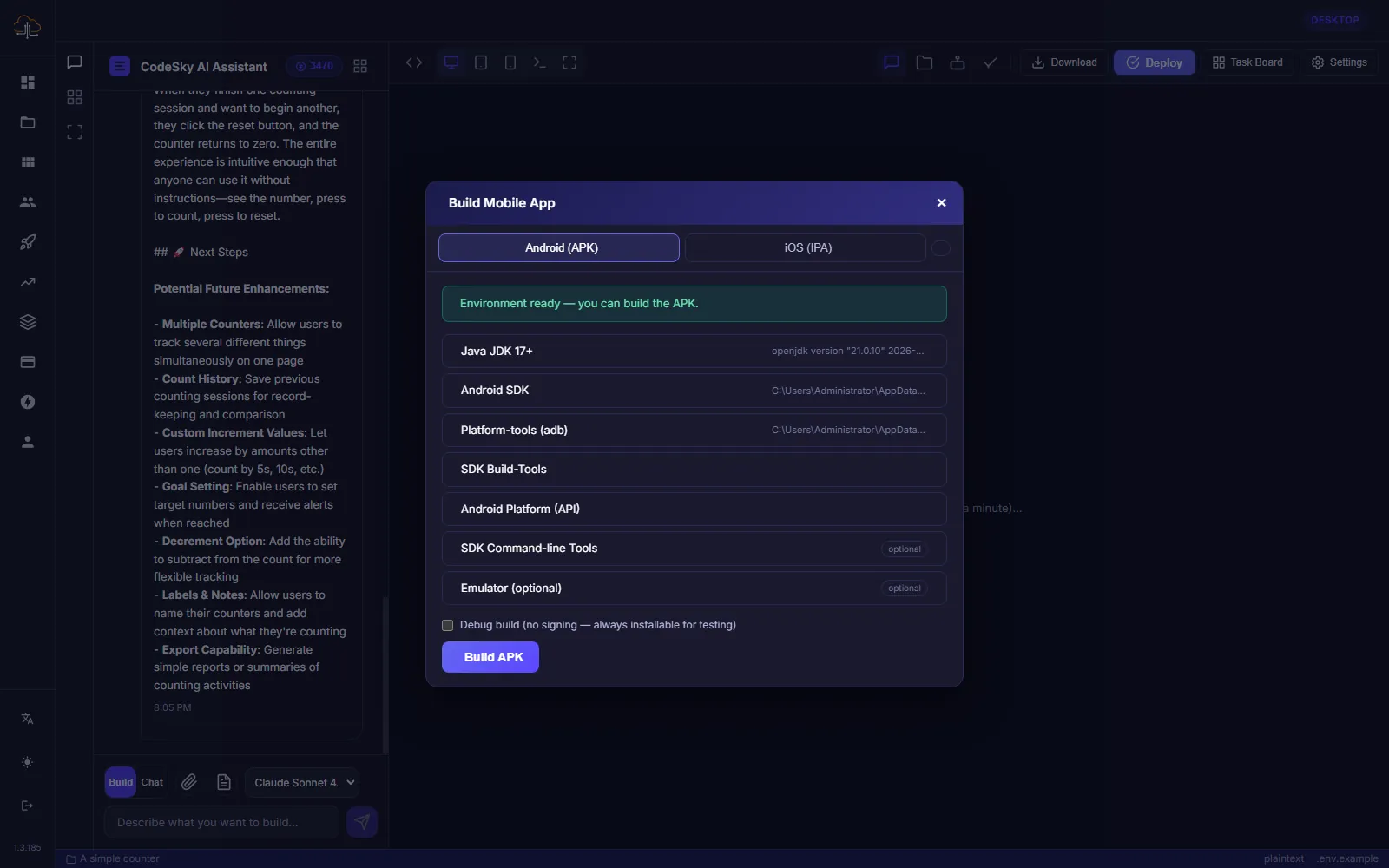The width and height of the screenshot is (1389, 868).
Task: Switch to Build mode toggle
Action: pos(121,782)
